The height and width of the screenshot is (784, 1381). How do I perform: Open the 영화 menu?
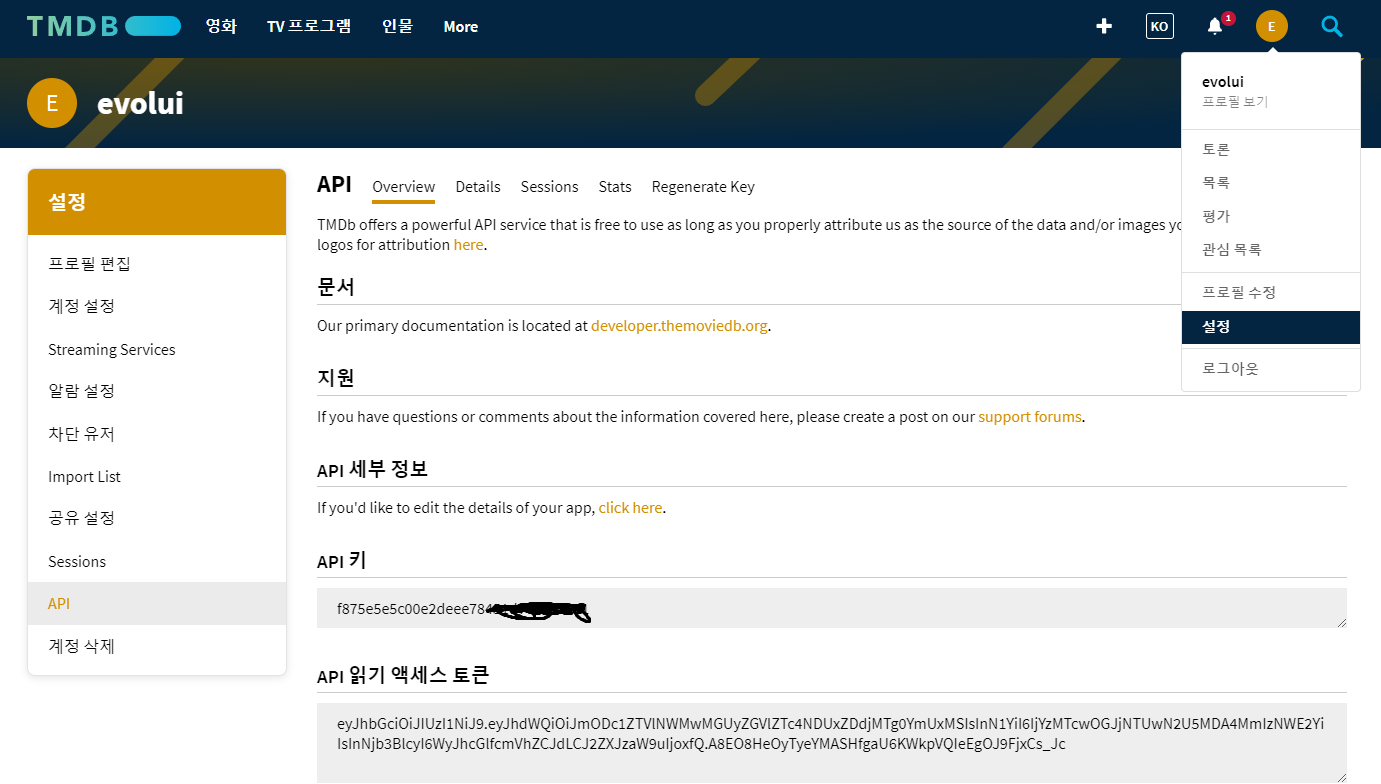pyautogui.click(x=221, y=26)
